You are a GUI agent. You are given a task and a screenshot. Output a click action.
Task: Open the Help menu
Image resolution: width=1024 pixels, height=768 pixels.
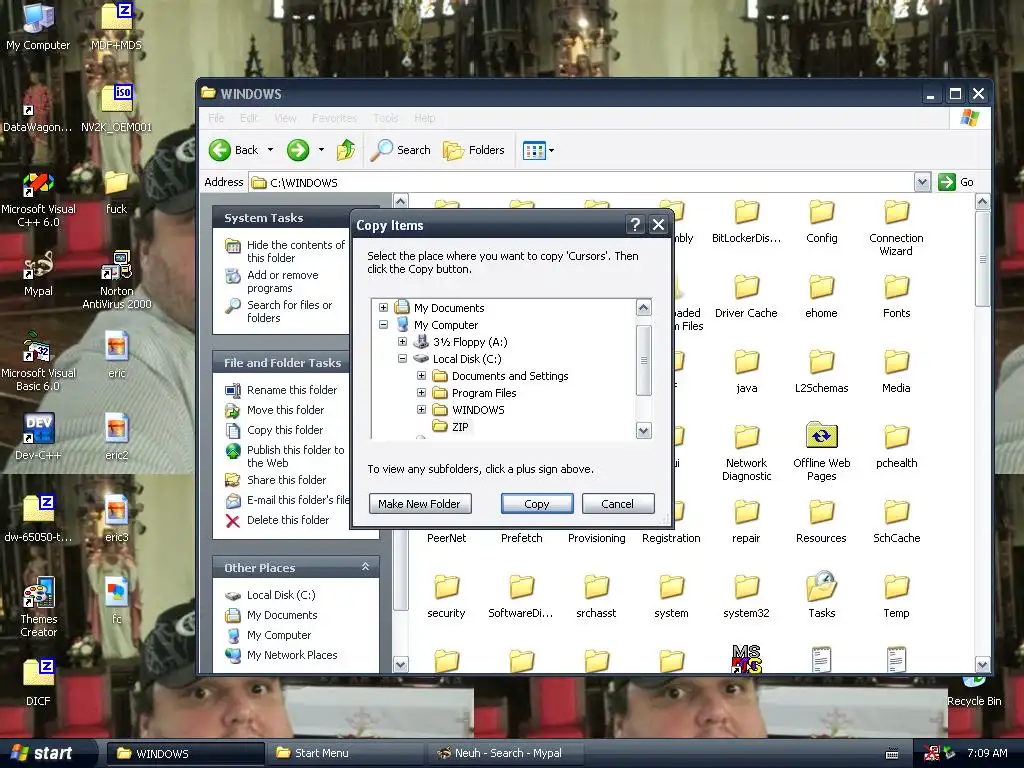(424, 118)
